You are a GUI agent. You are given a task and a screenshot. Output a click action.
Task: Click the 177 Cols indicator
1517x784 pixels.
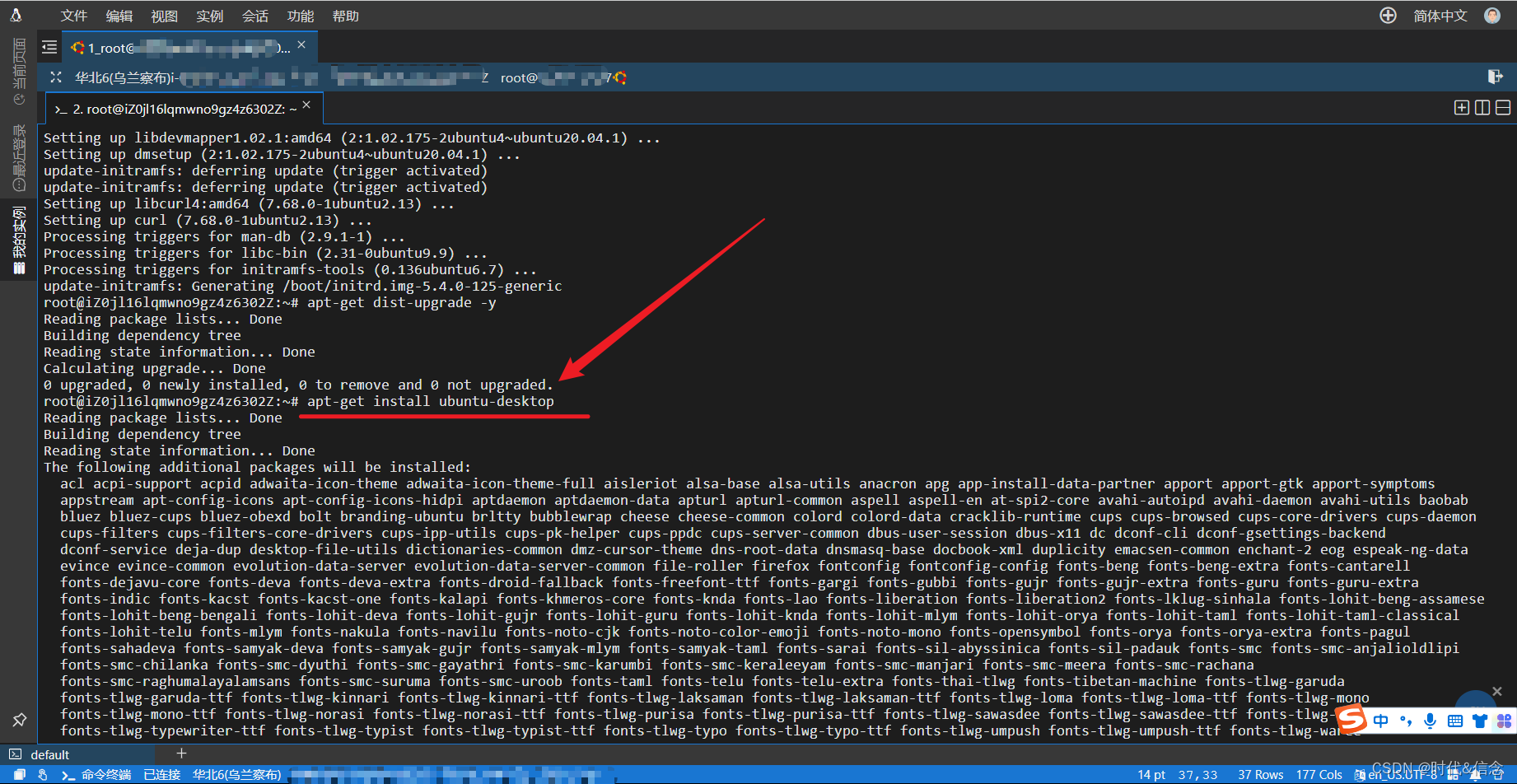pyautogui.click(x=1319, y=774)
